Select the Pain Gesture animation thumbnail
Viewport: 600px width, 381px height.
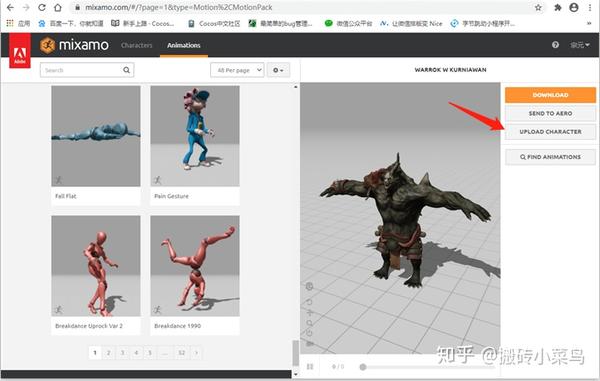[x=195, y=136]
